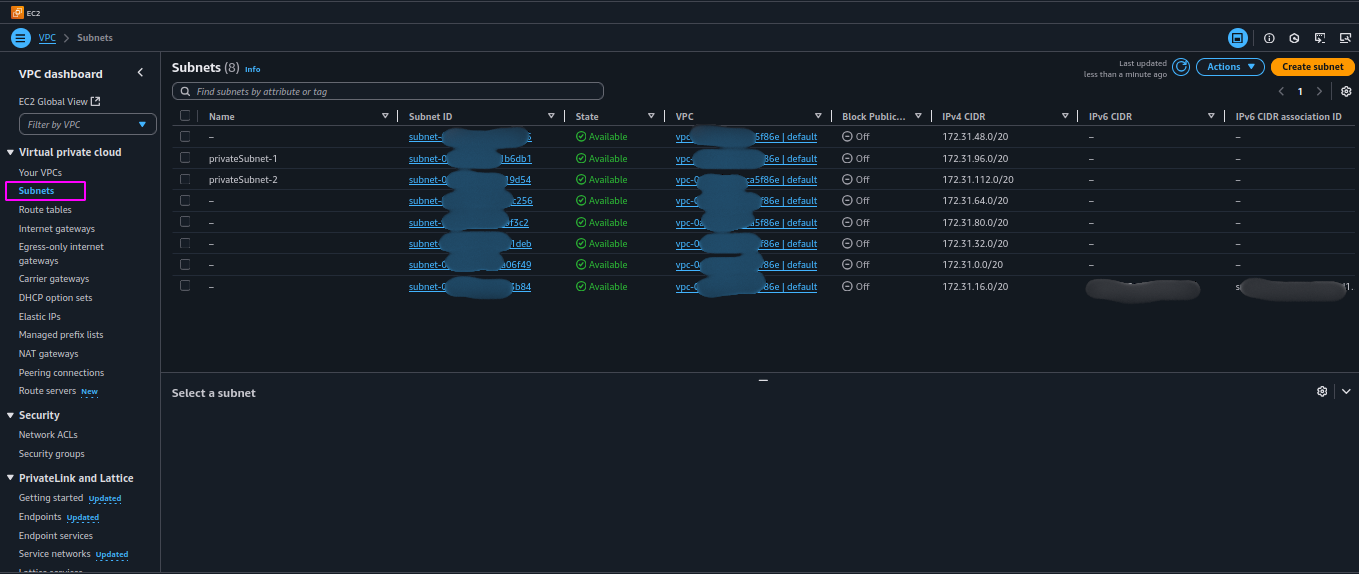Viewport: 1359px width, 574px height.
Task: Open Security groups in sidebar
Action: (x=52, y=454)
